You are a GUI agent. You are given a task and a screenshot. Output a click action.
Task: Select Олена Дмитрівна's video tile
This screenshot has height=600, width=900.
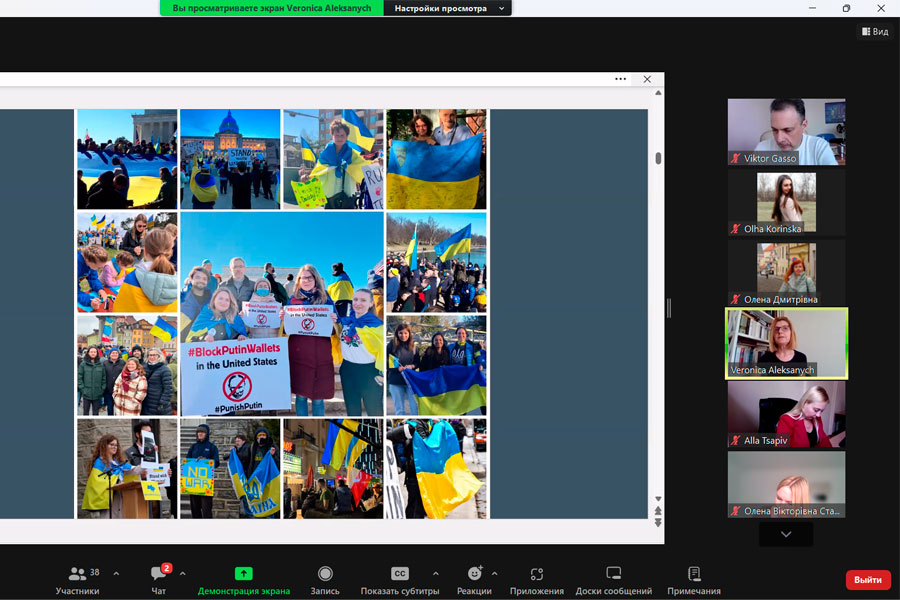(786, 273)
